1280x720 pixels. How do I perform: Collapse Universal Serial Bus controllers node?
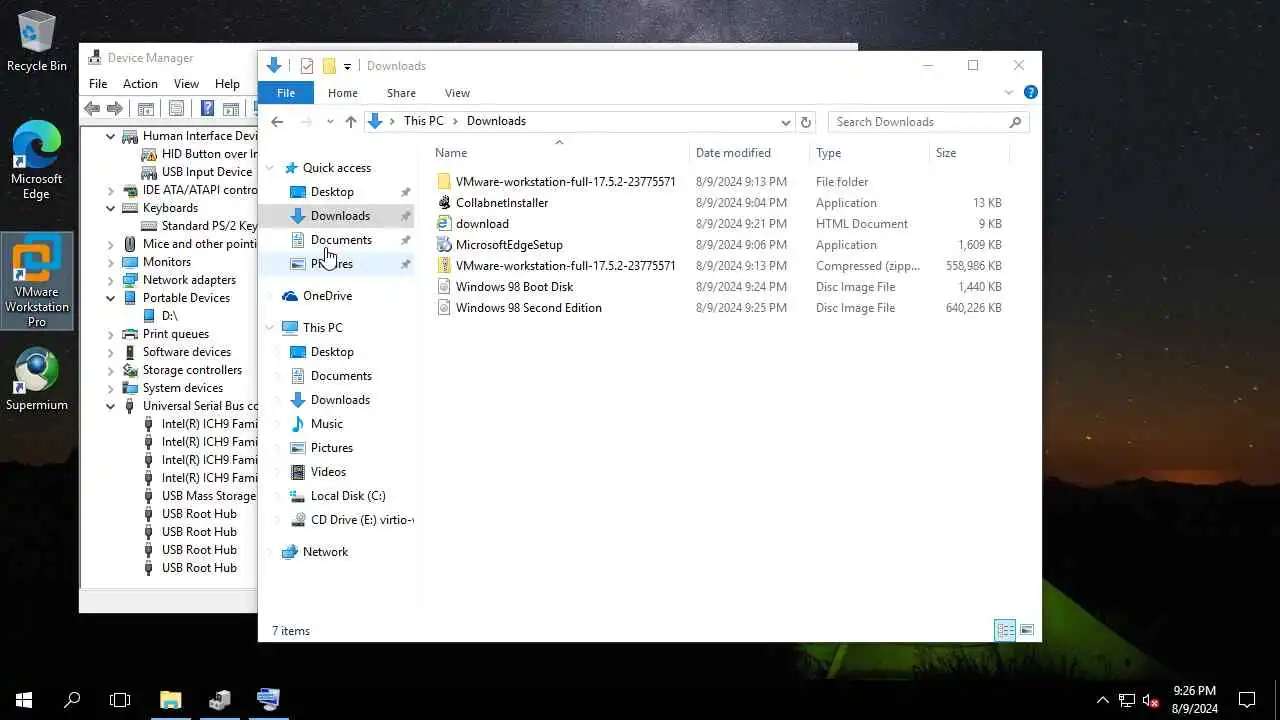point(111,406)
